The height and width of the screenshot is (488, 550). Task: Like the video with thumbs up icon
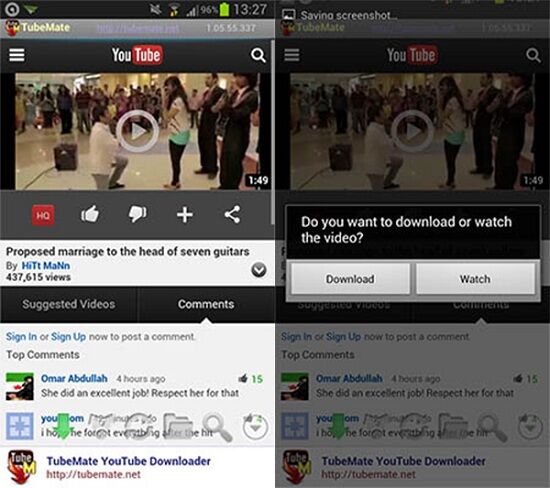coord(90,214)
